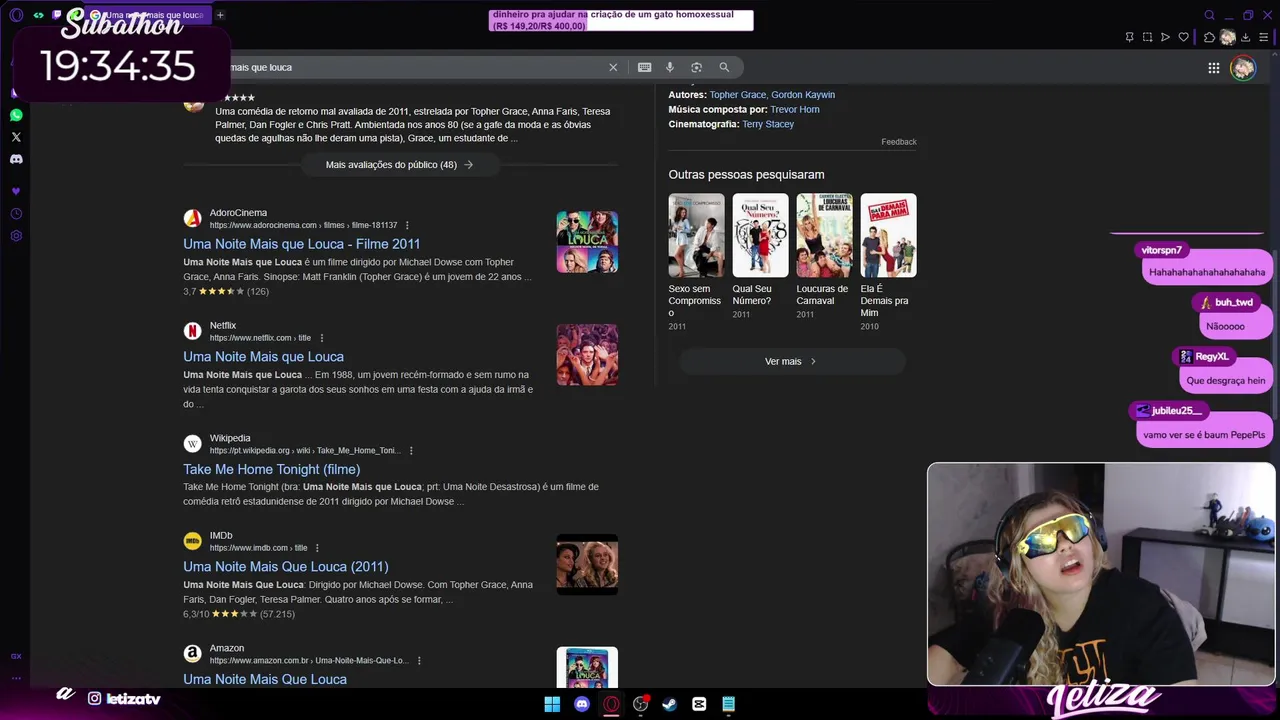Open CapCut from the taskbar
The image size is (1280, 720).
[x=699, y=704]
